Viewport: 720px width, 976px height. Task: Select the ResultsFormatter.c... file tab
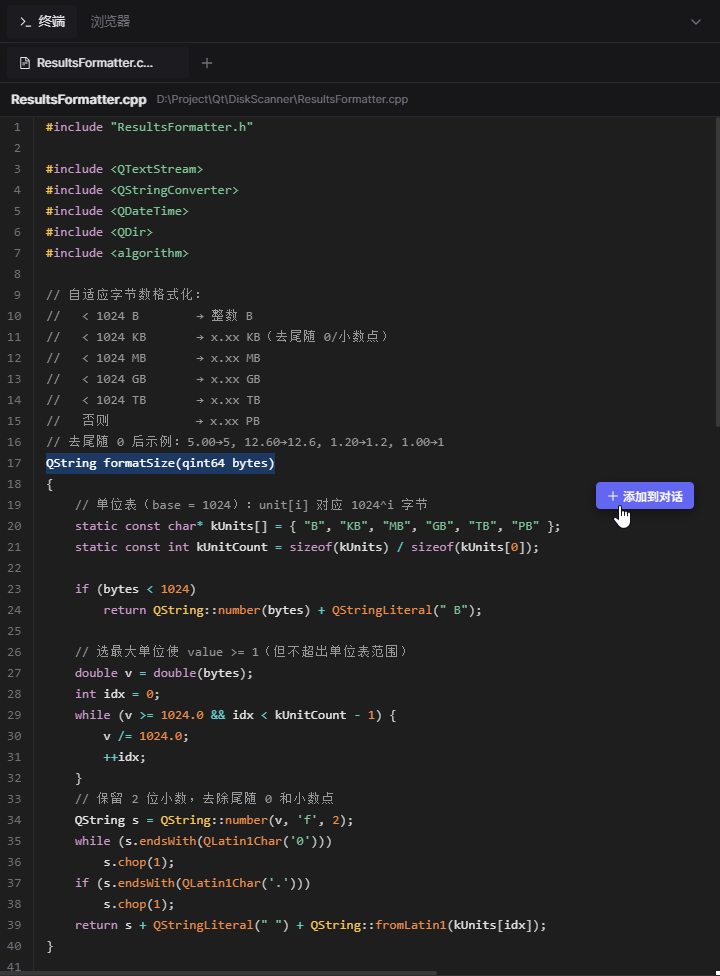pos(98,63)
